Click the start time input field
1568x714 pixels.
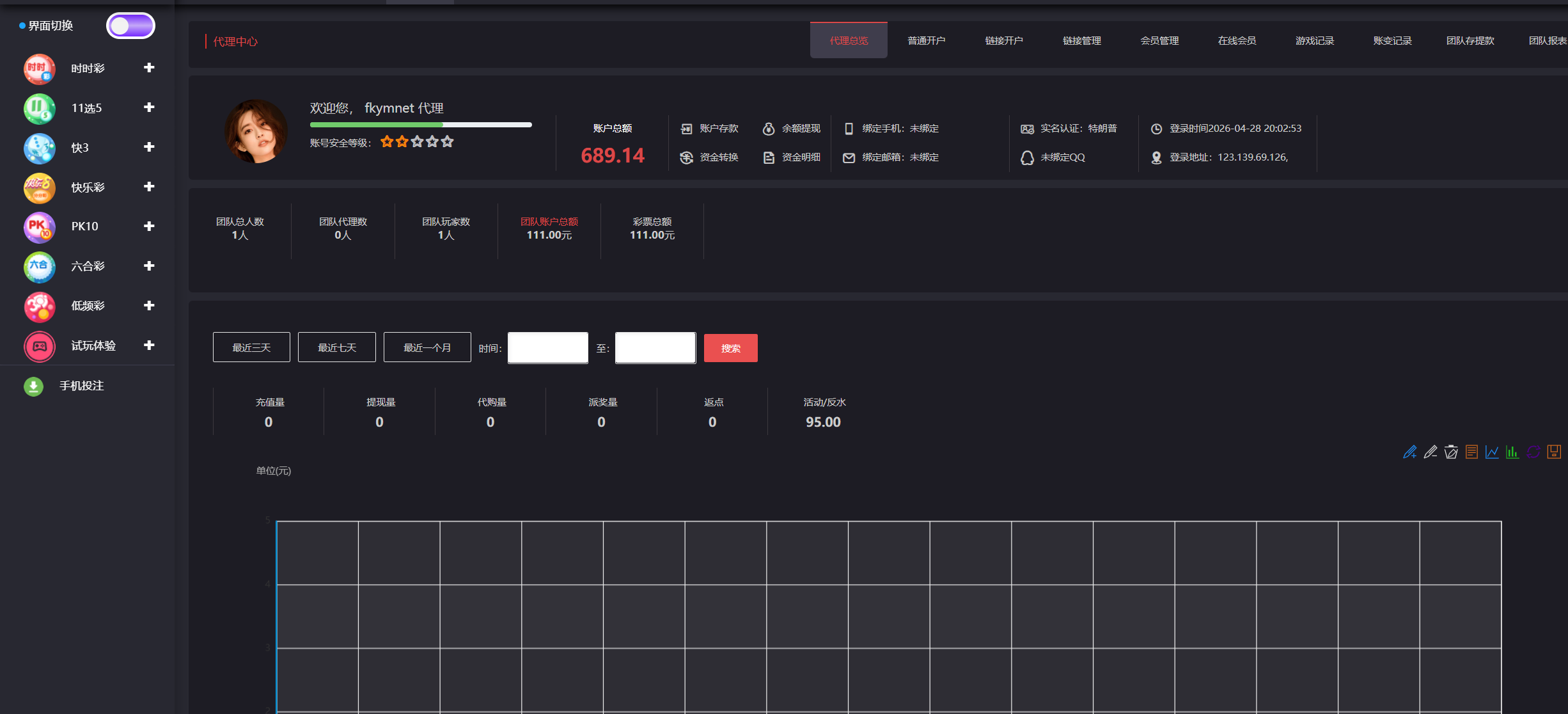(547, 347)
